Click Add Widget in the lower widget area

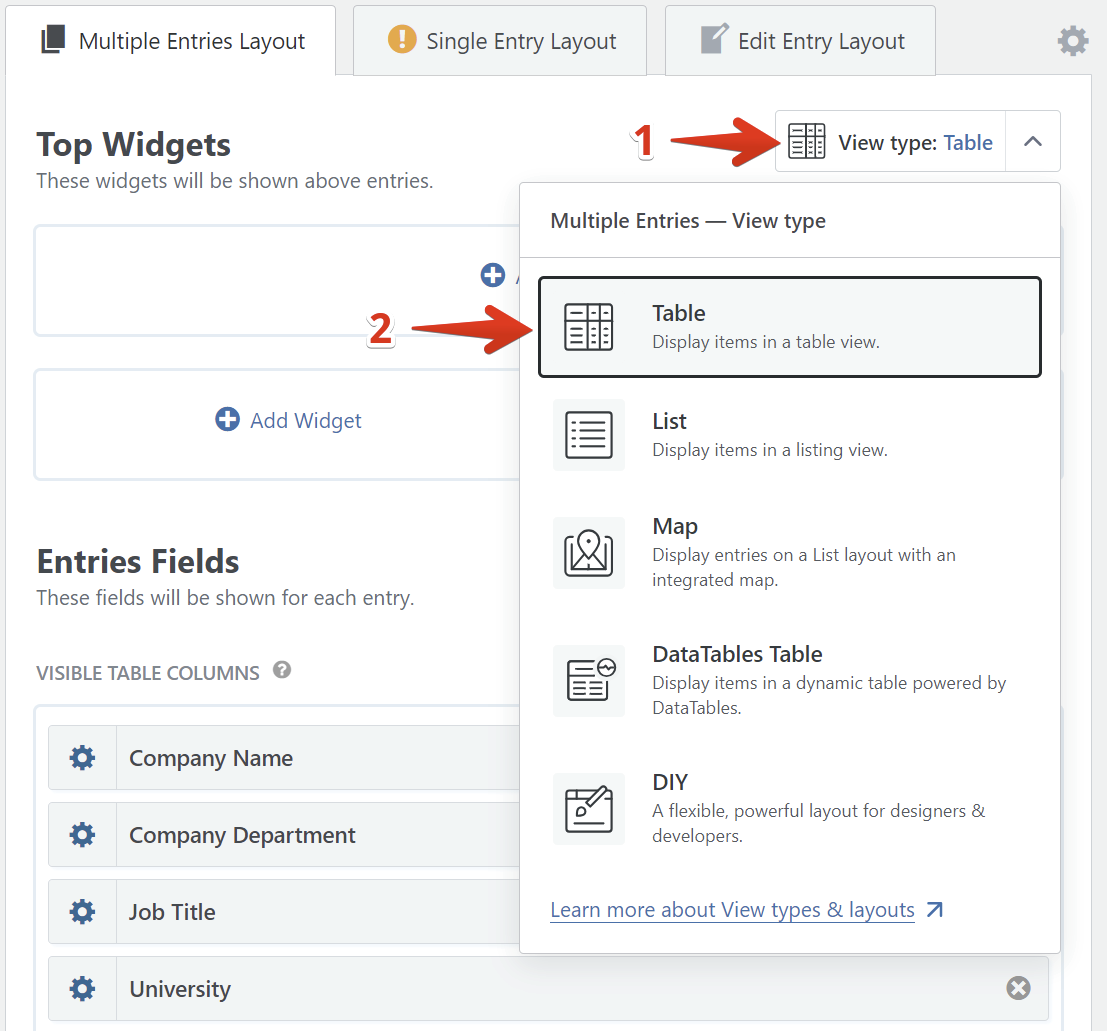click(289, 421)
